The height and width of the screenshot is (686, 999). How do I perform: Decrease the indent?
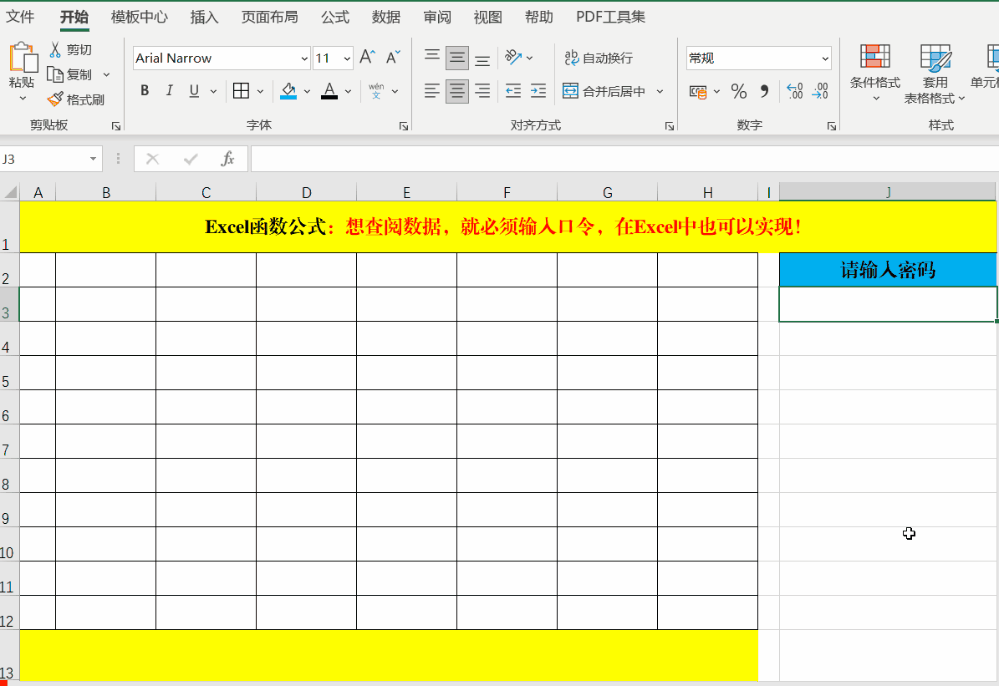click(513, 91)
